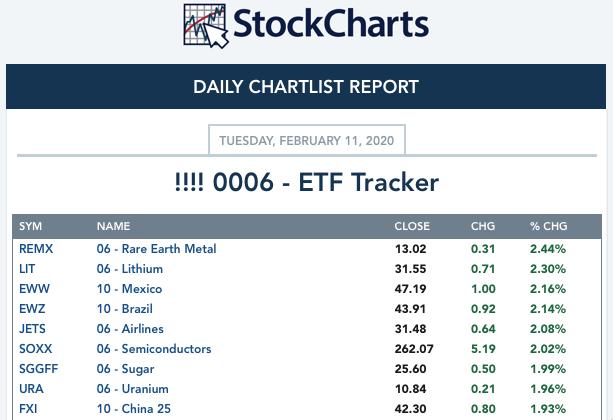Click the SYM column header
The height and width of the screenshot is (420, 613).
point(30,226)
